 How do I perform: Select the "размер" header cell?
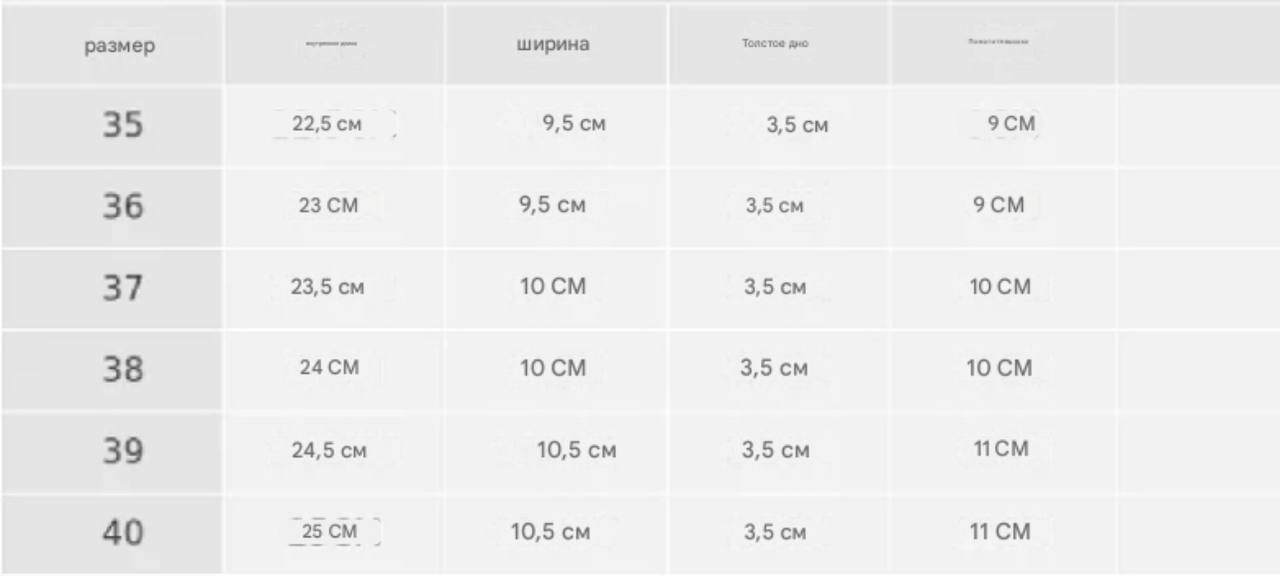pos(120,46)
